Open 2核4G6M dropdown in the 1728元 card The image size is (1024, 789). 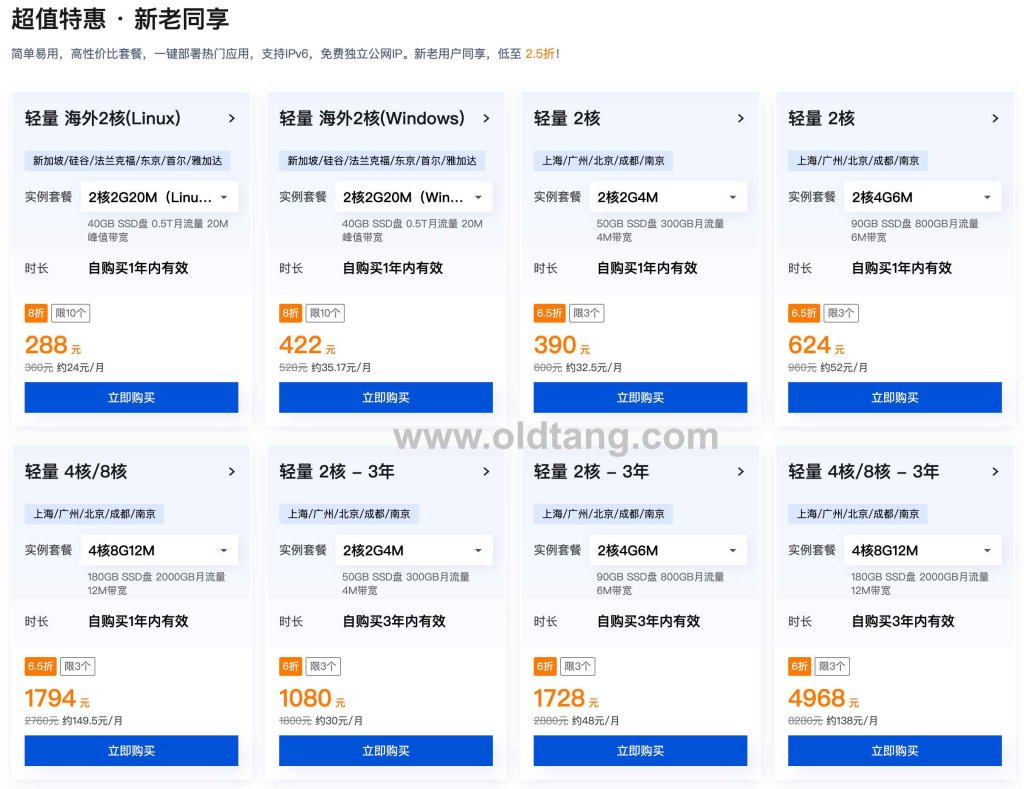click(x=667, y=550)
